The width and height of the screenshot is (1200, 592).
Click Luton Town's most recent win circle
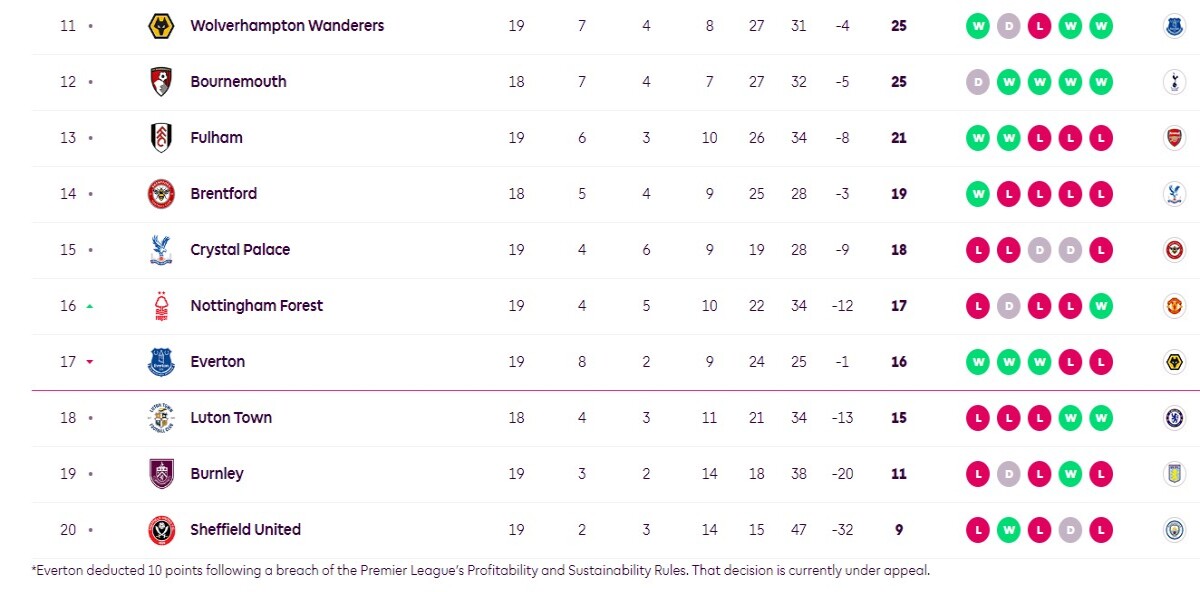[1101, 418]
